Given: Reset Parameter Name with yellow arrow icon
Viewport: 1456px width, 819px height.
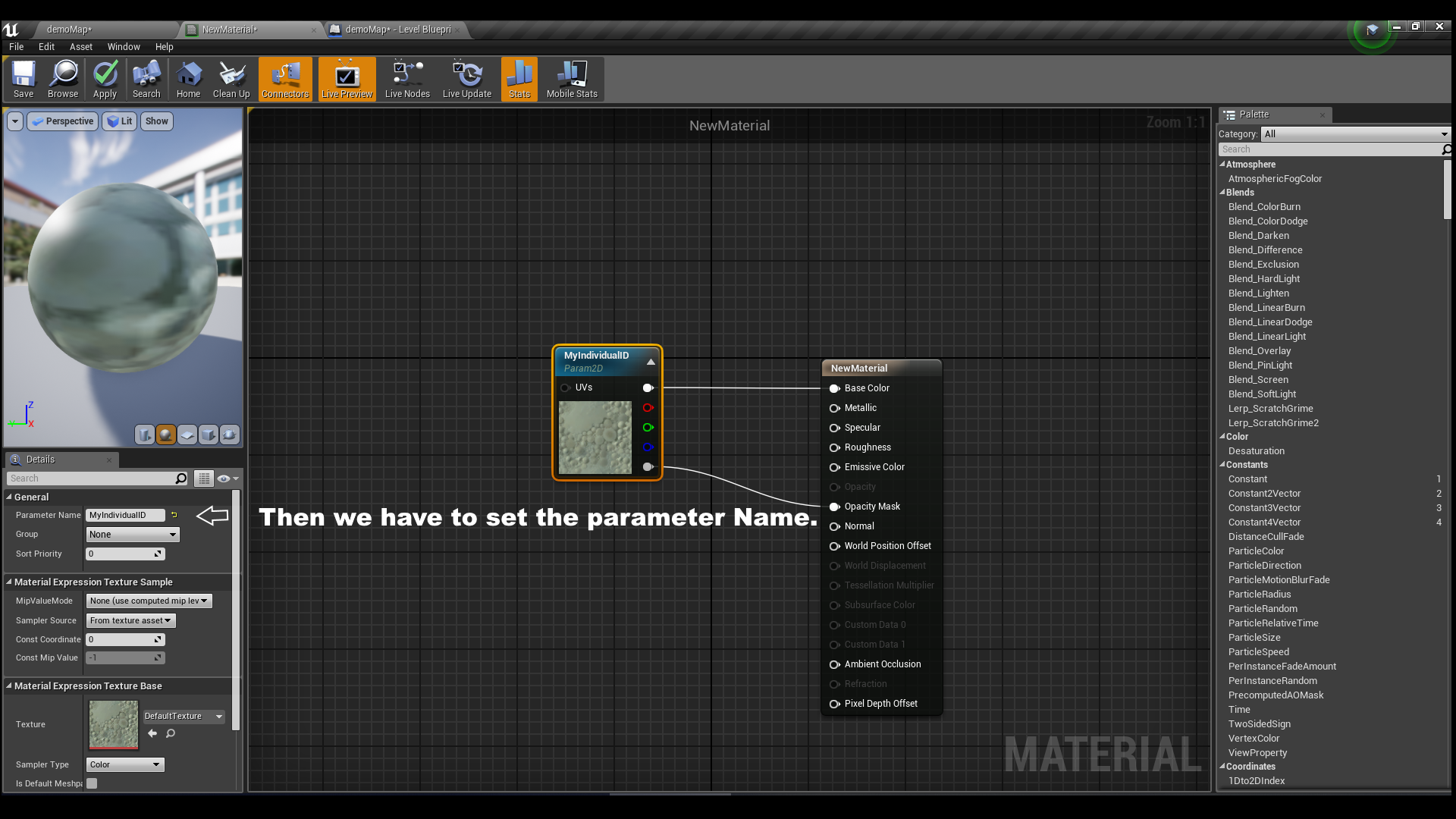Looking at the screenshot, I should [x=174, y=515].
